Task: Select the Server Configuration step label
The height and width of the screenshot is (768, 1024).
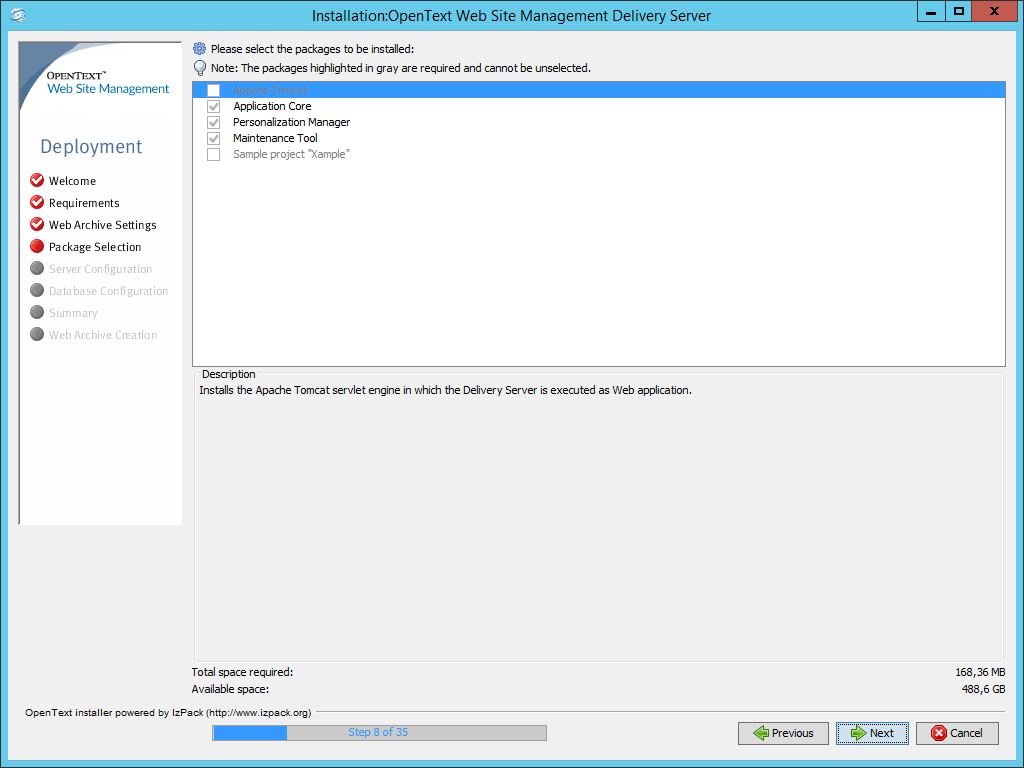Action: pos(101,269)
